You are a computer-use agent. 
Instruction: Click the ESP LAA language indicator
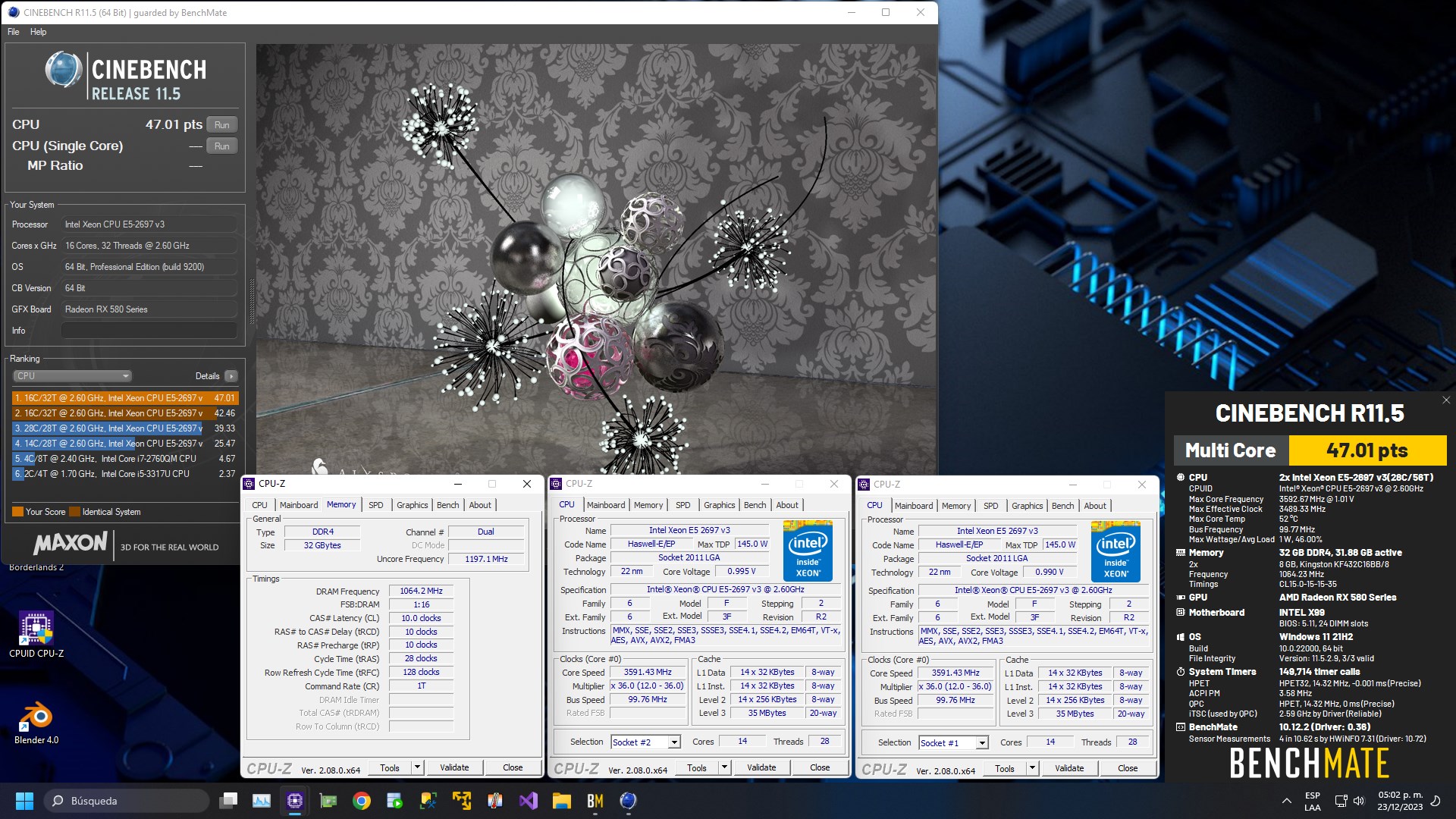pyautogui.click(x=1313, y=801)
